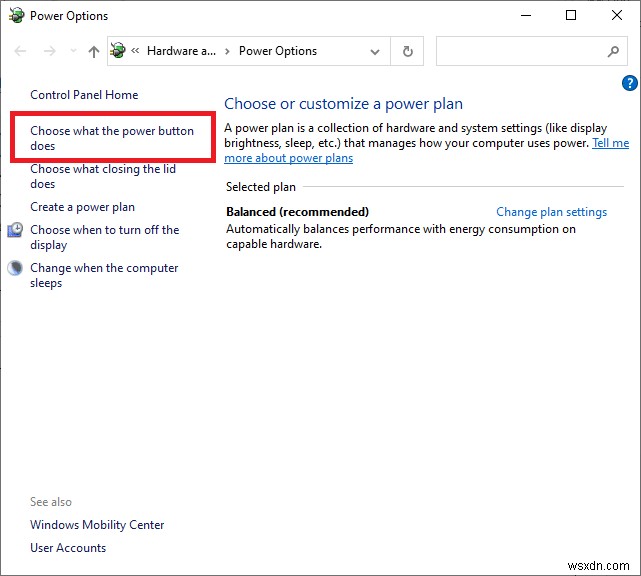The height and width of the screenshot is (576, 641).
Task: Refresh the Power Options page
Action: click(407, 51)
